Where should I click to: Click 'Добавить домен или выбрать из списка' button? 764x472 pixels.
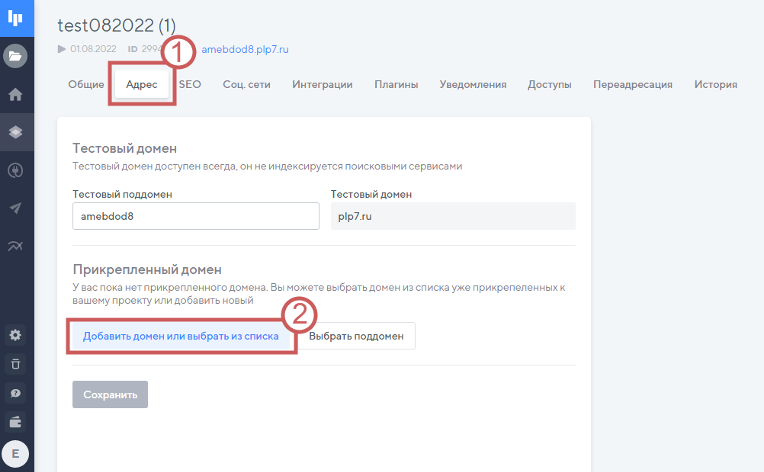(x=181, y=337)
